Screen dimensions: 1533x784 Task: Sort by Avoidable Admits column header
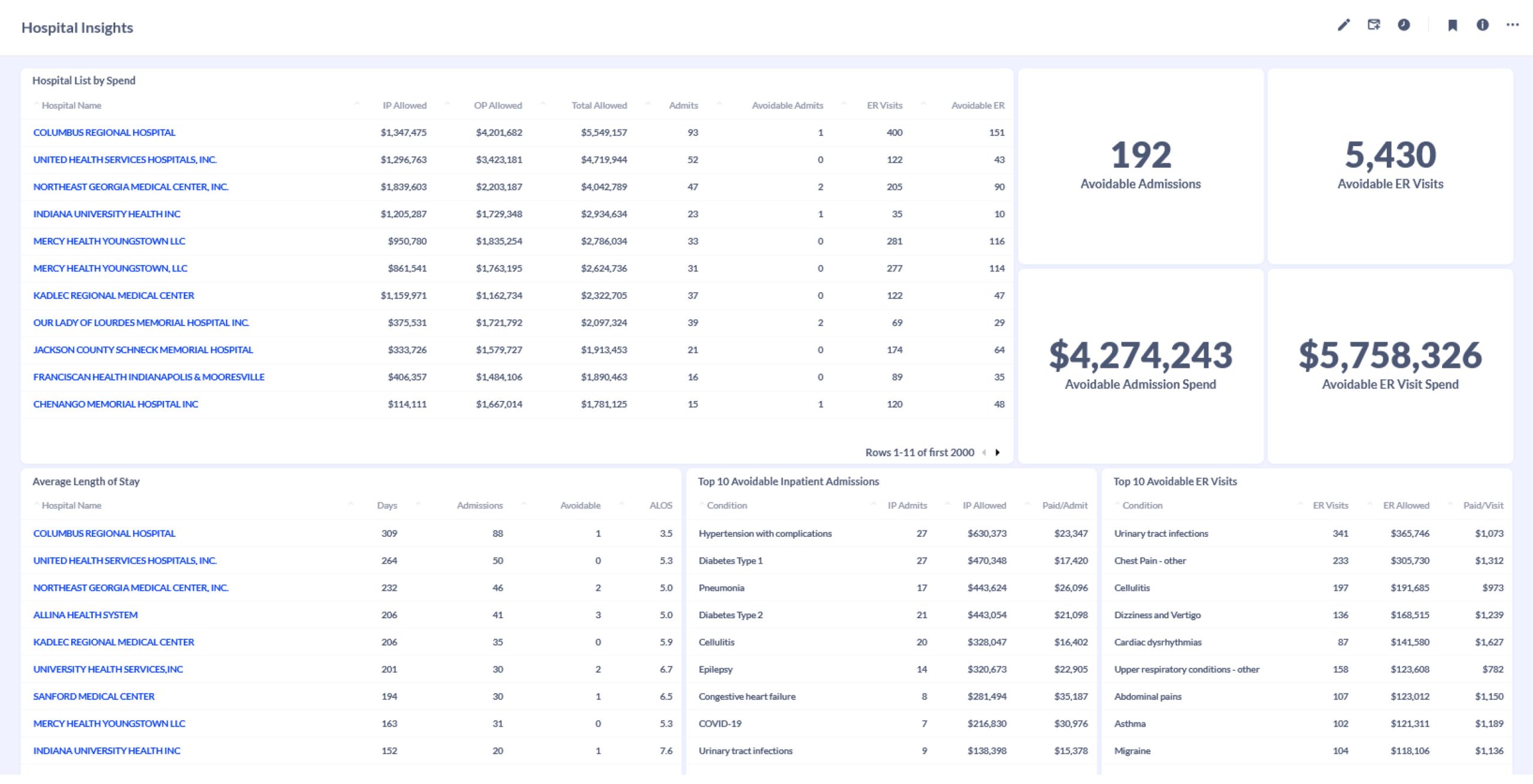pos(787,105)
